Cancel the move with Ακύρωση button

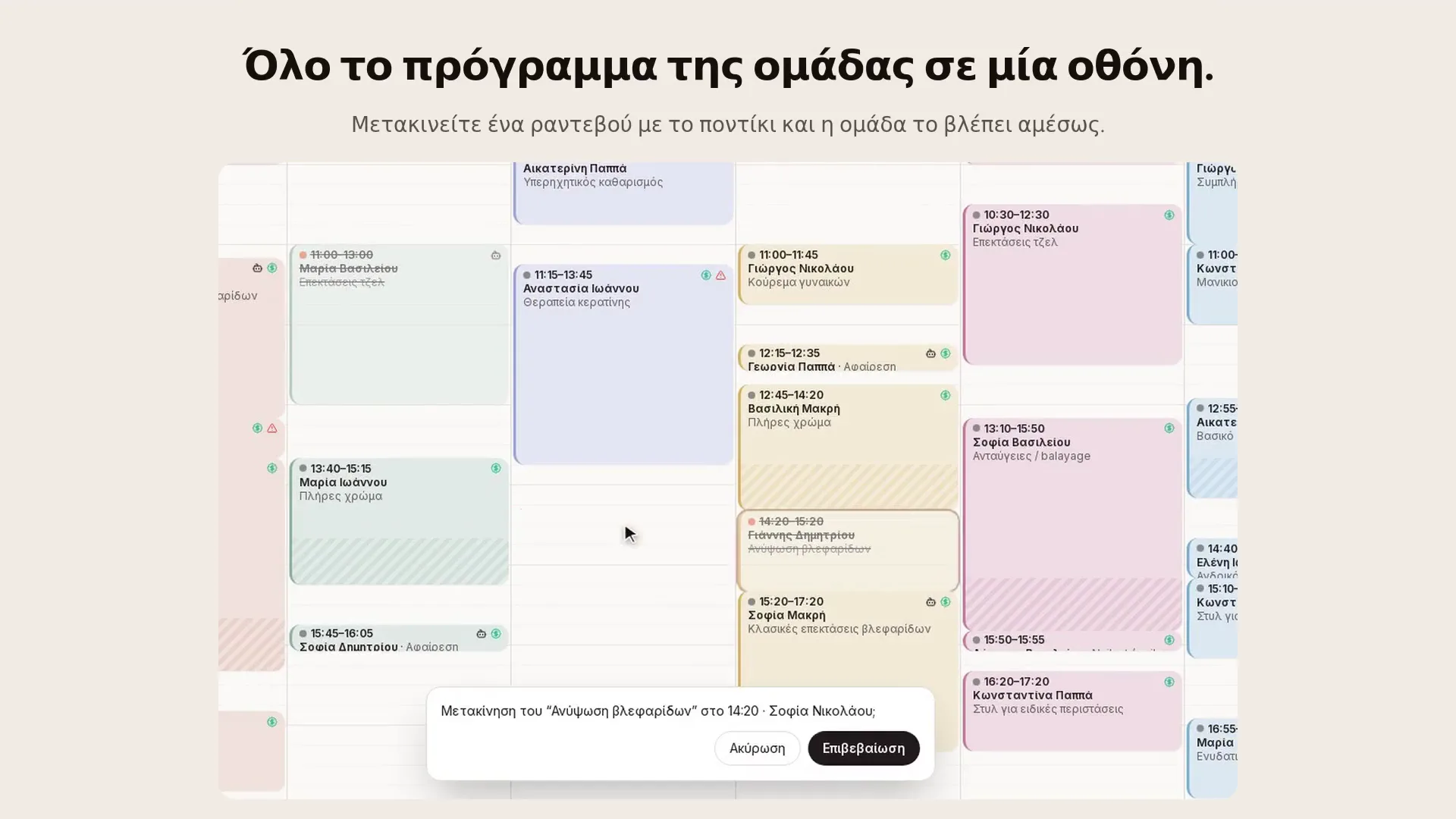click(x=757, y=748)
